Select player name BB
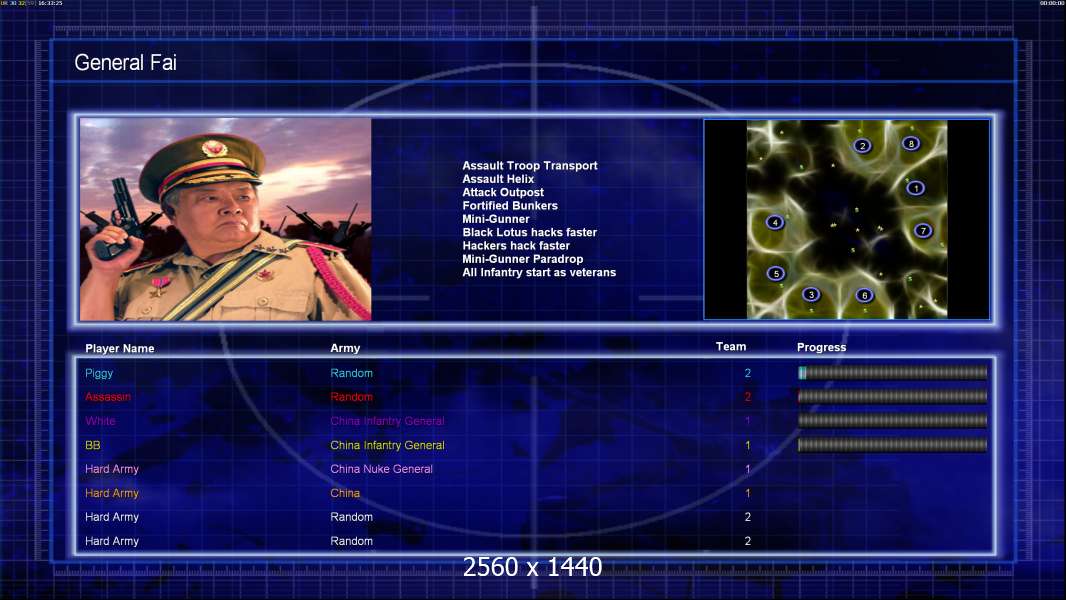The image size is (1066, 600). [x=92, y=445]
